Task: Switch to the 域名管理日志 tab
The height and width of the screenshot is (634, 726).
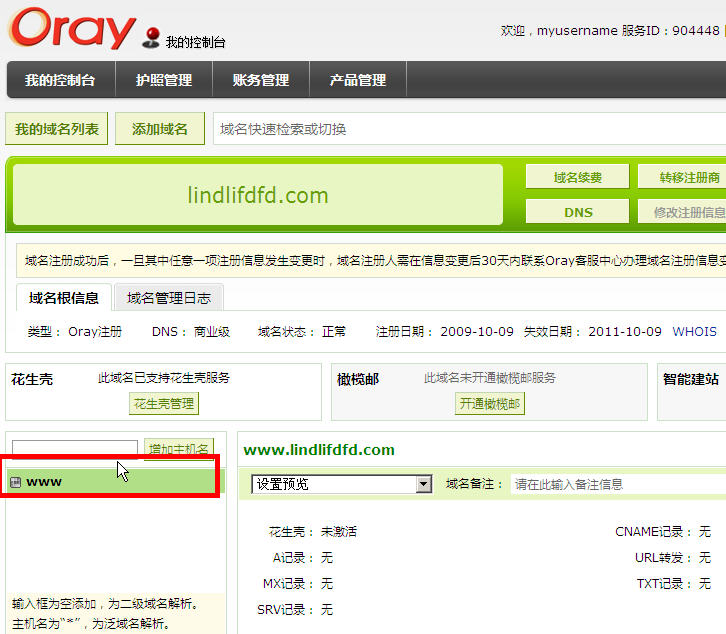Action: click(169, 298)
